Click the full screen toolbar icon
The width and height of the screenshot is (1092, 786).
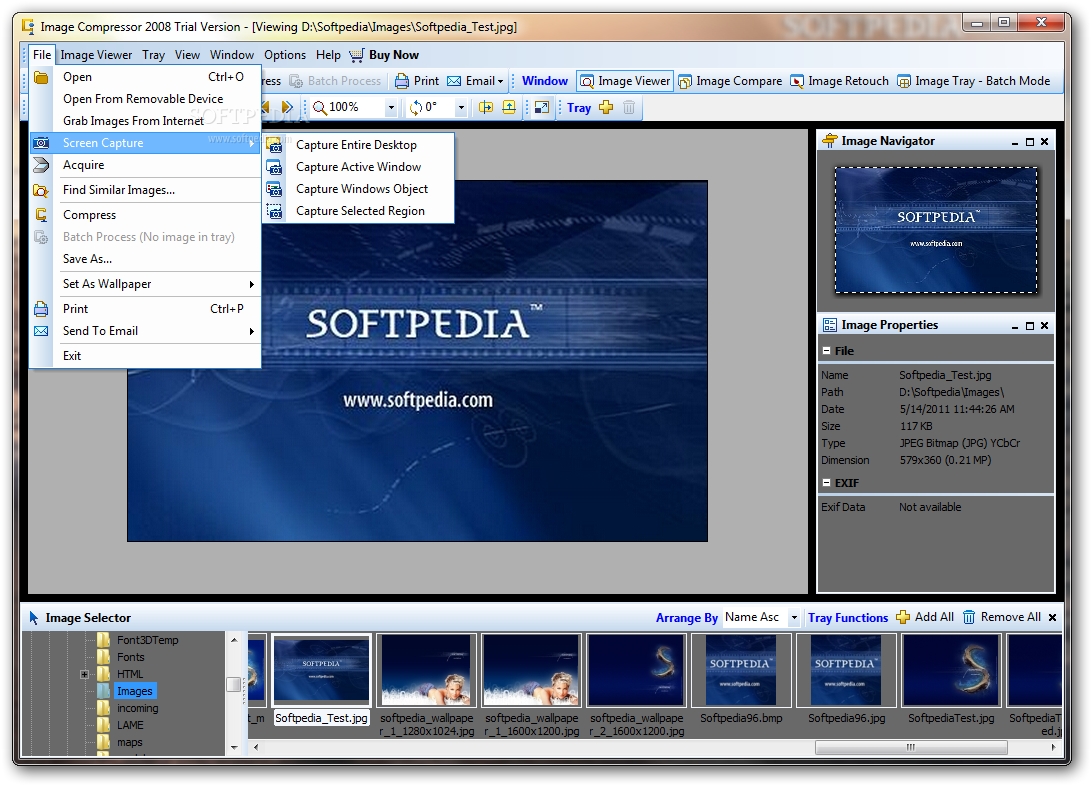click(542, 107)
